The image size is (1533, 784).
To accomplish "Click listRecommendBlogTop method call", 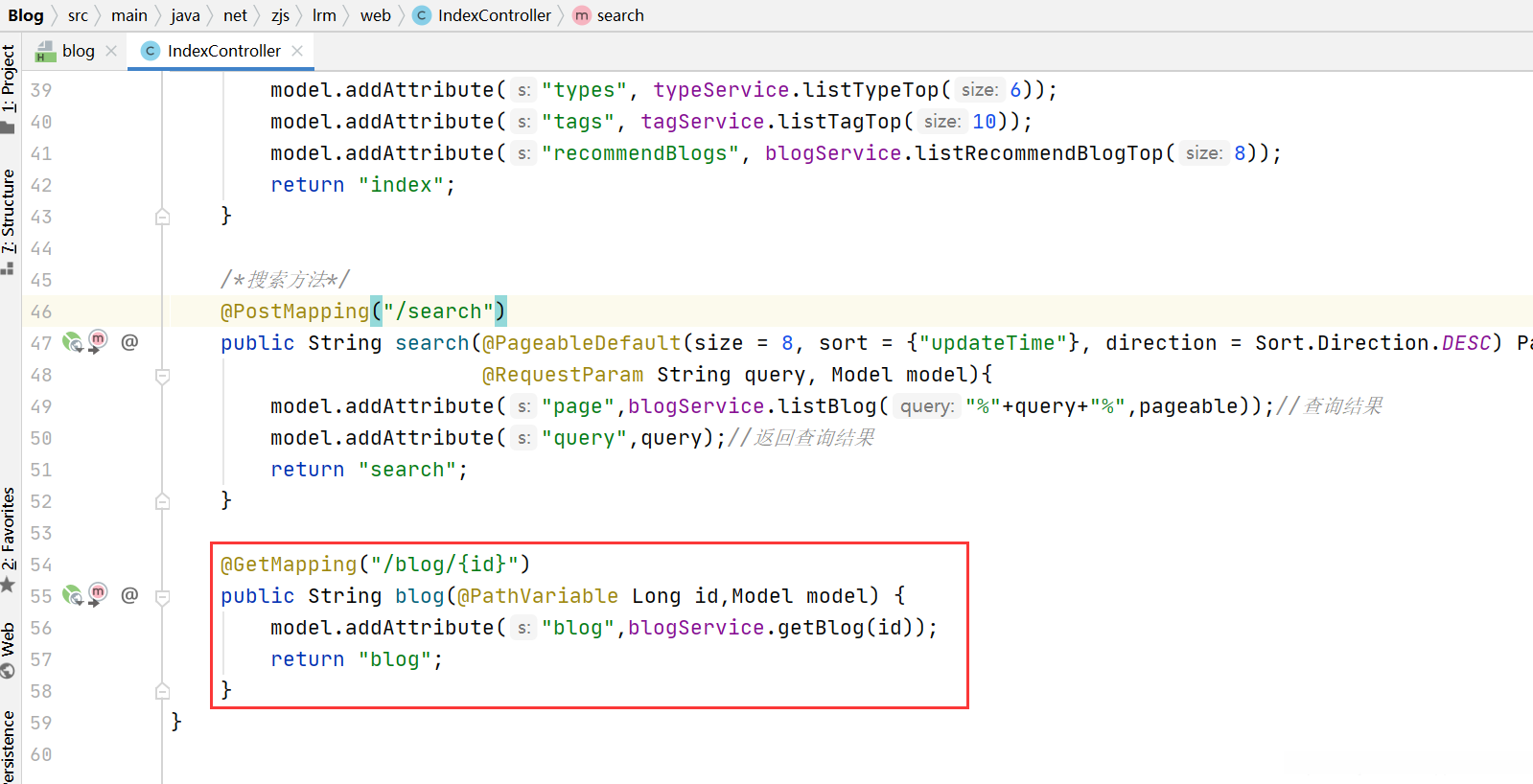I will pyautogui.click(x=1039, y=153).
